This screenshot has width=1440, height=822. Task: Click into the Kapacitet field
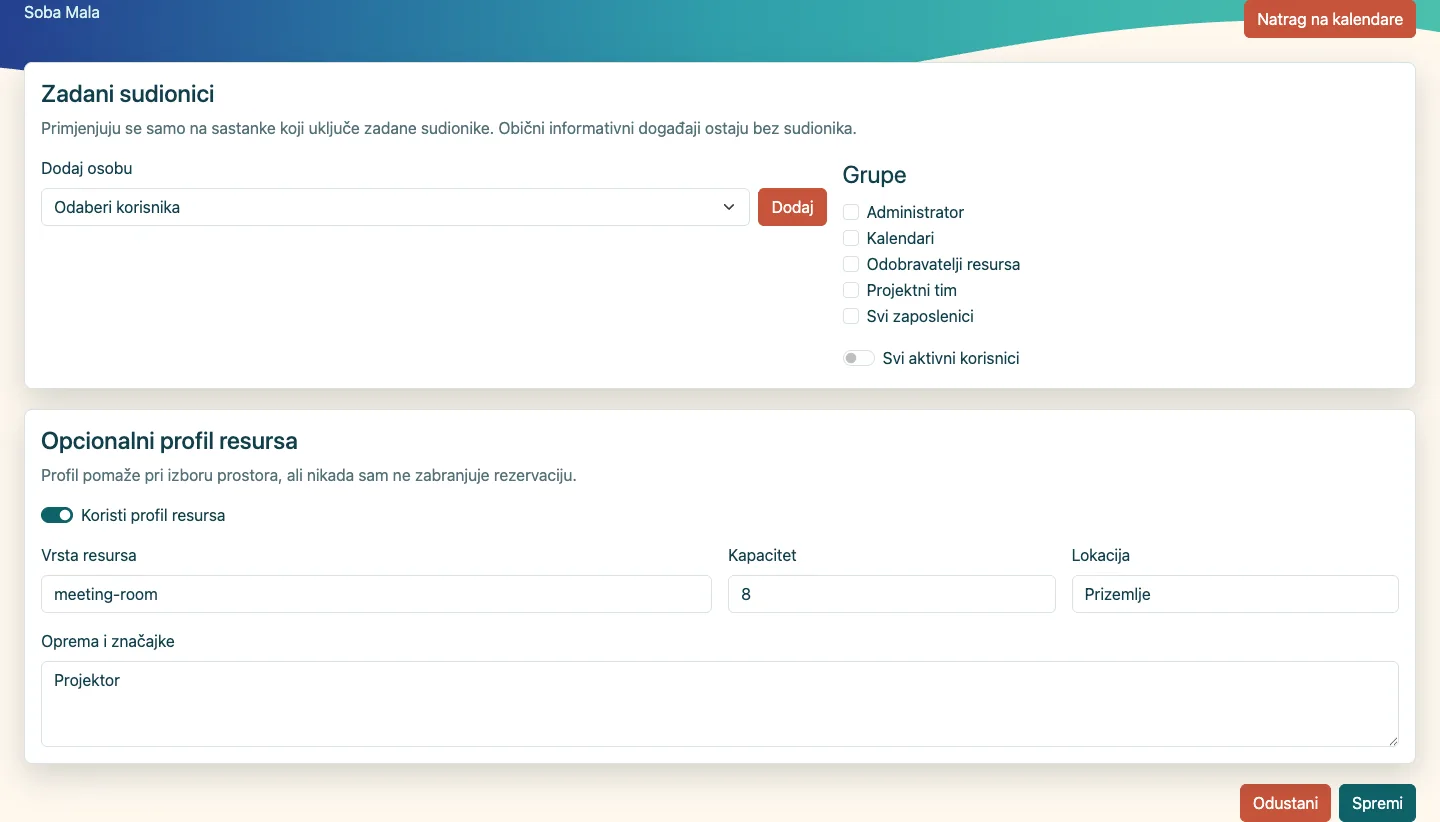(x=892, y=594)
